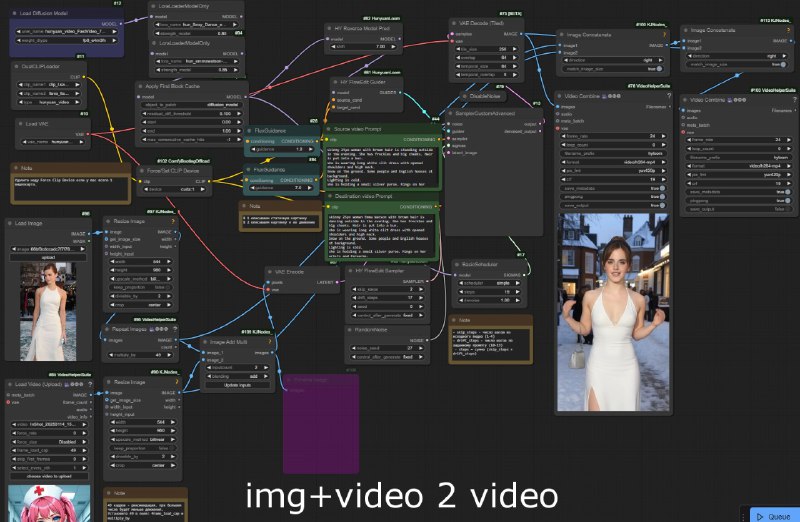Toggle pingpong on Video Combine #160
This screenshot has height=522, width=800.
pyautogui.click(x=739, y=201)
